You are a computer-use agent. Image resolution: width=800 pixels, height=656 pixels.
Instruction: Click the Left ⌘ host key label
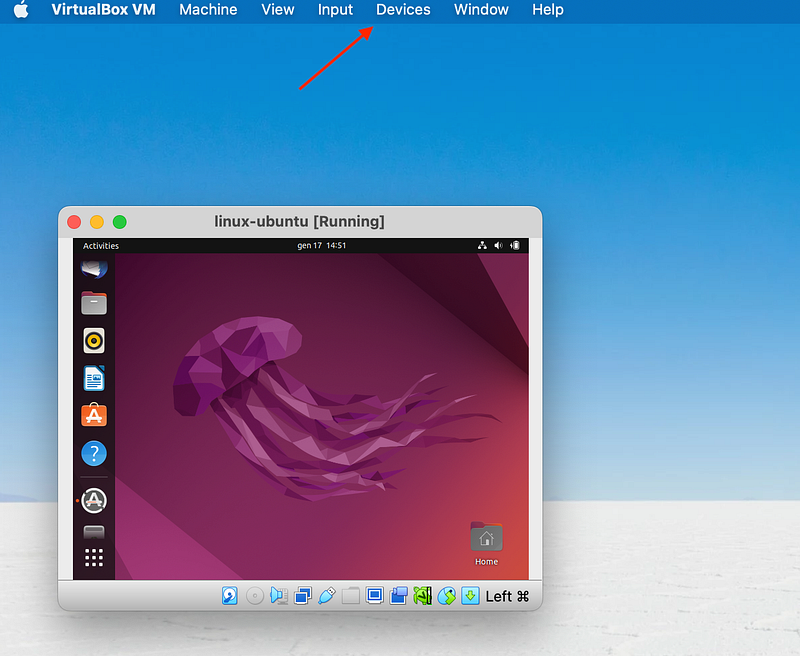(x=507, y=596)
